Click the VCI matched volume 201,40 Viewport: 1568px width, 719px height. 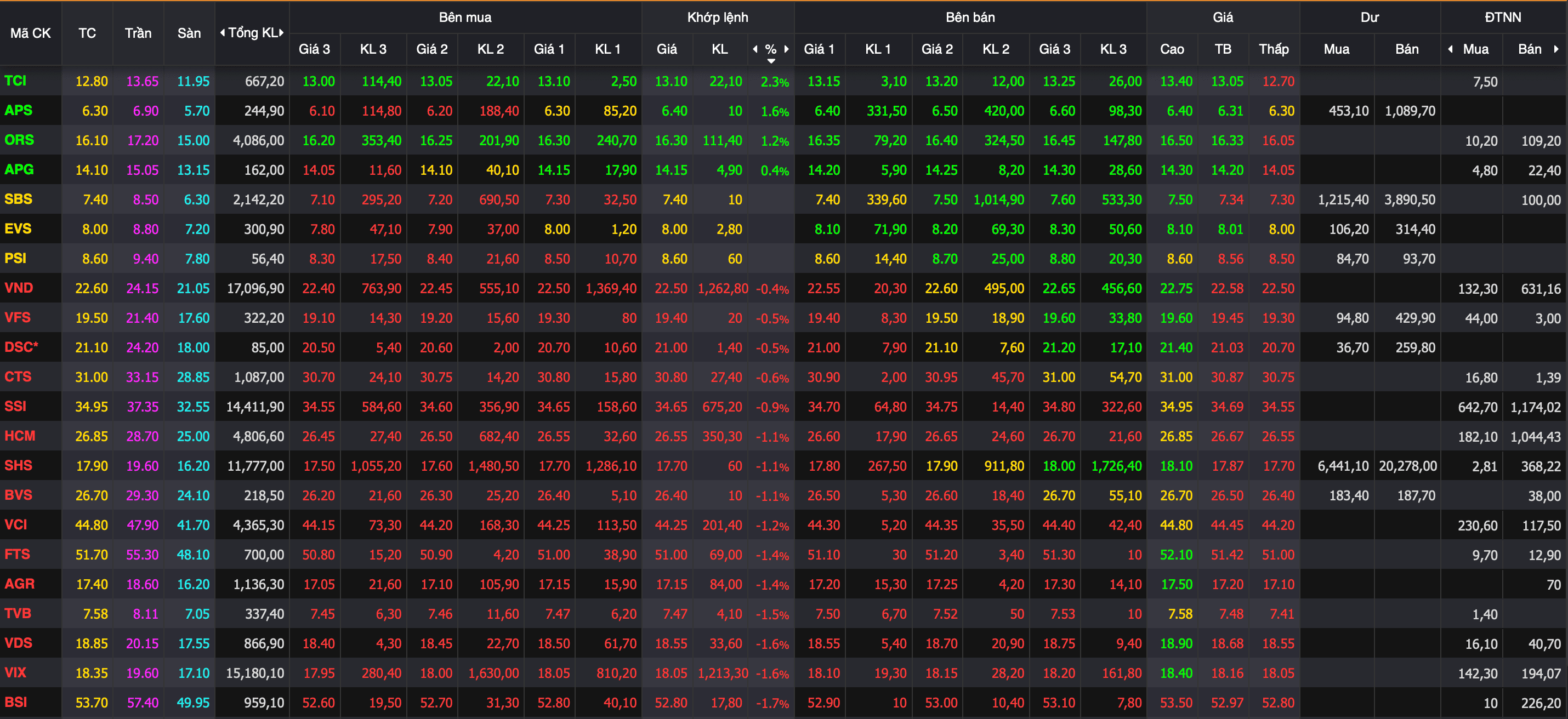click(723, 526)
